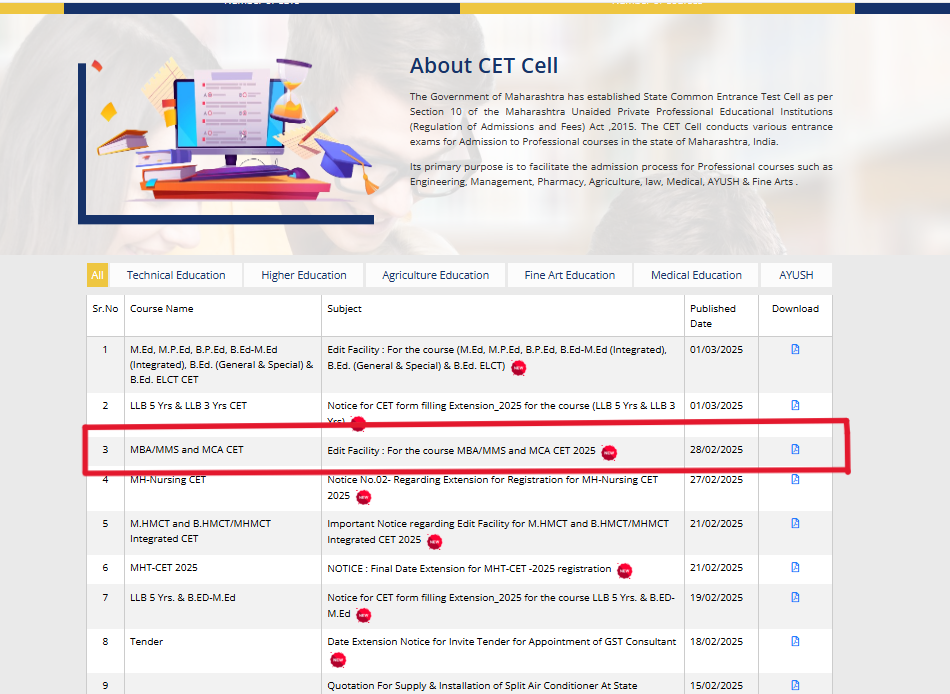Image resolution: width=950 pixels, height=694 pixels.
Task: Download LLB 5 Yrs. & B.ED-M.Ed notice PDF
Action: click(x=795, y=597)
